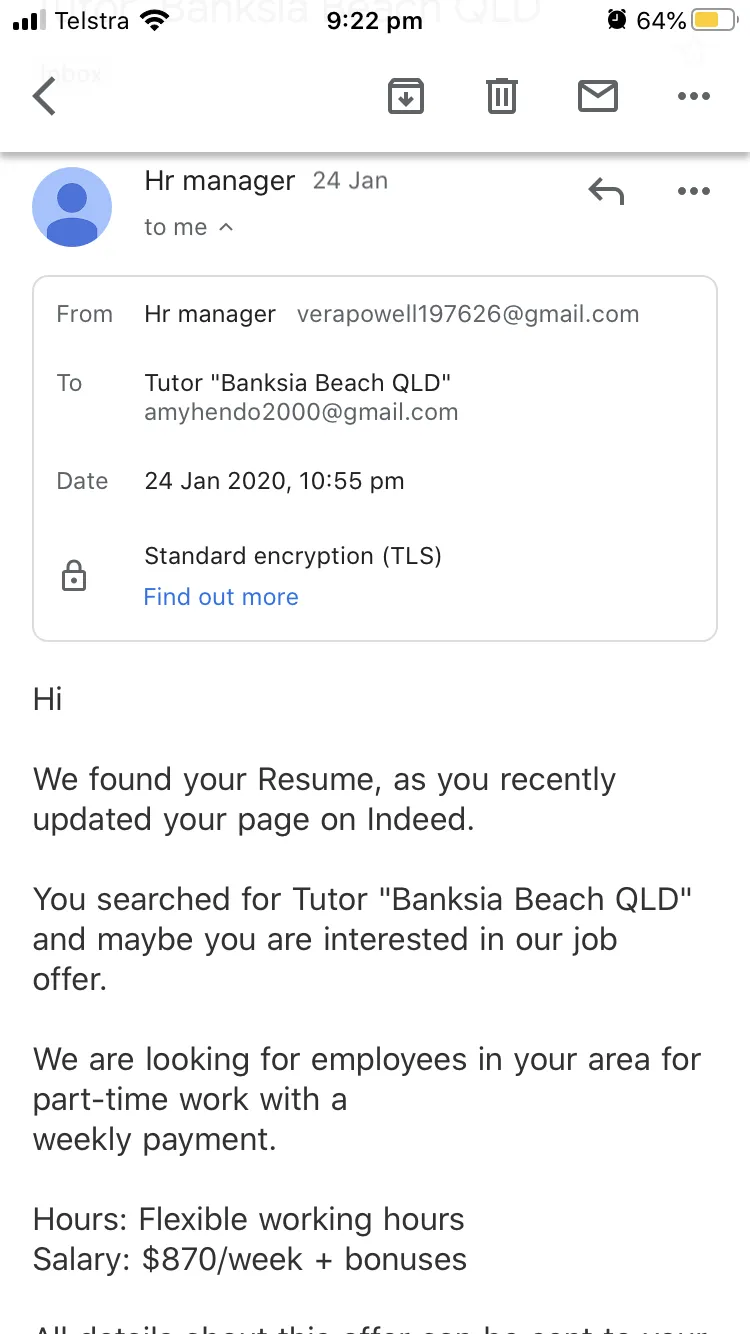Screen dimensions: 750x1334
Task: Tap the 24 Jan 2020 date row
Action: click(375, 481)
